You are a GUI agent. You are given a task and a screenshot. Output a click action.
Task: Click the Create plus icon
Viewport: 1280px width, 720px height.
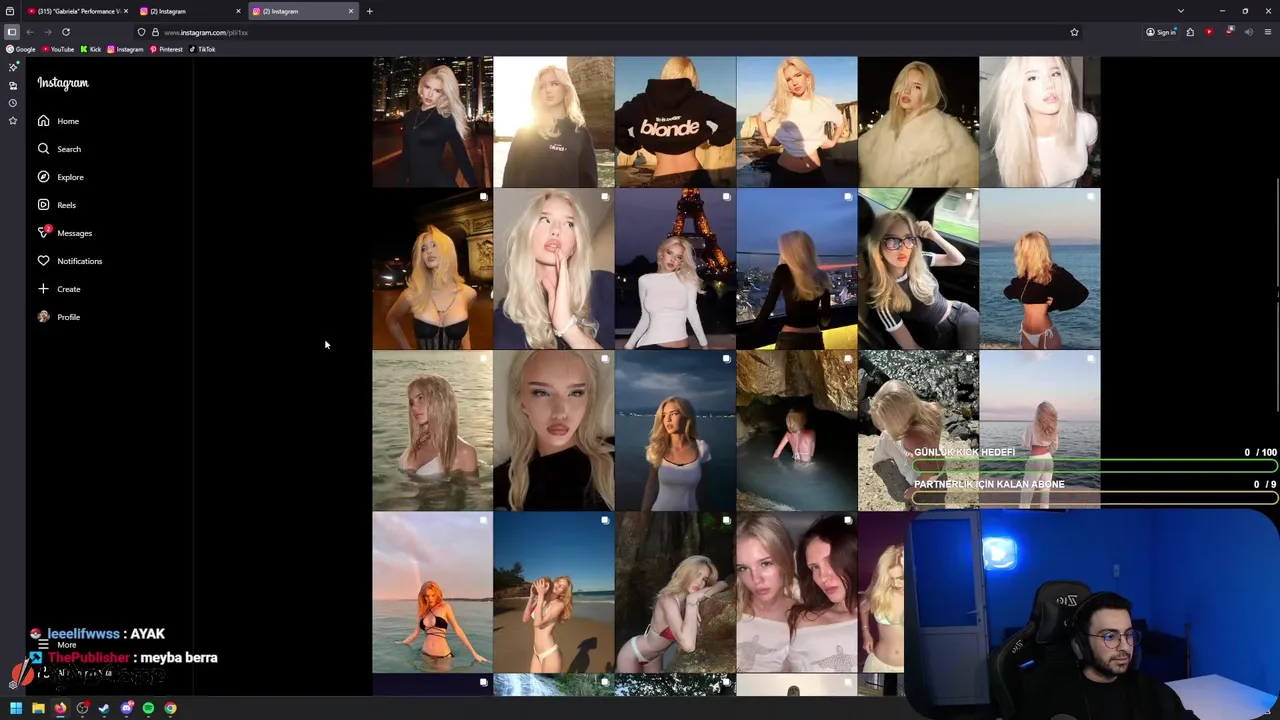click(x=43, y=289)
